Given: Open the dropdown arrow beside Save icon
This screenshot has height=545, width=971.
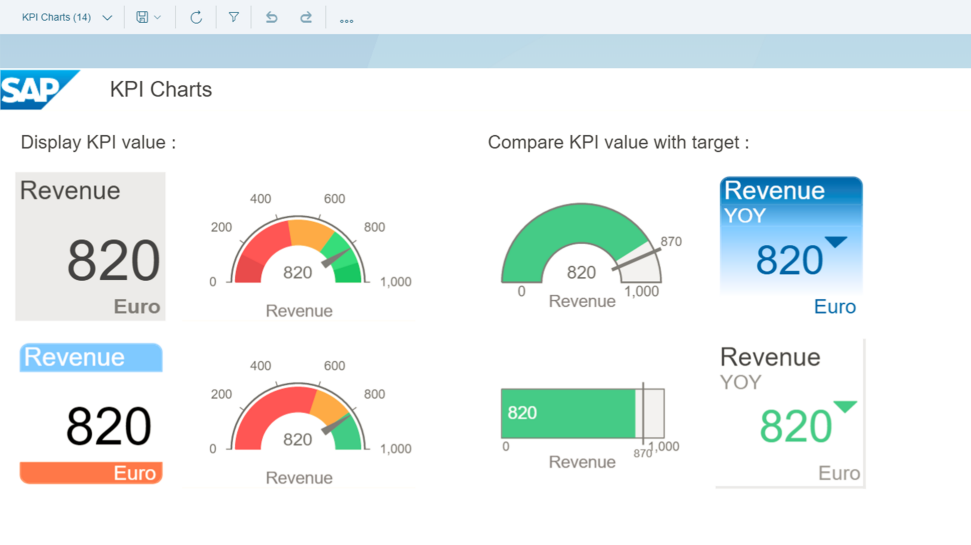Looking at the screenshot, I should coord(158,18).
